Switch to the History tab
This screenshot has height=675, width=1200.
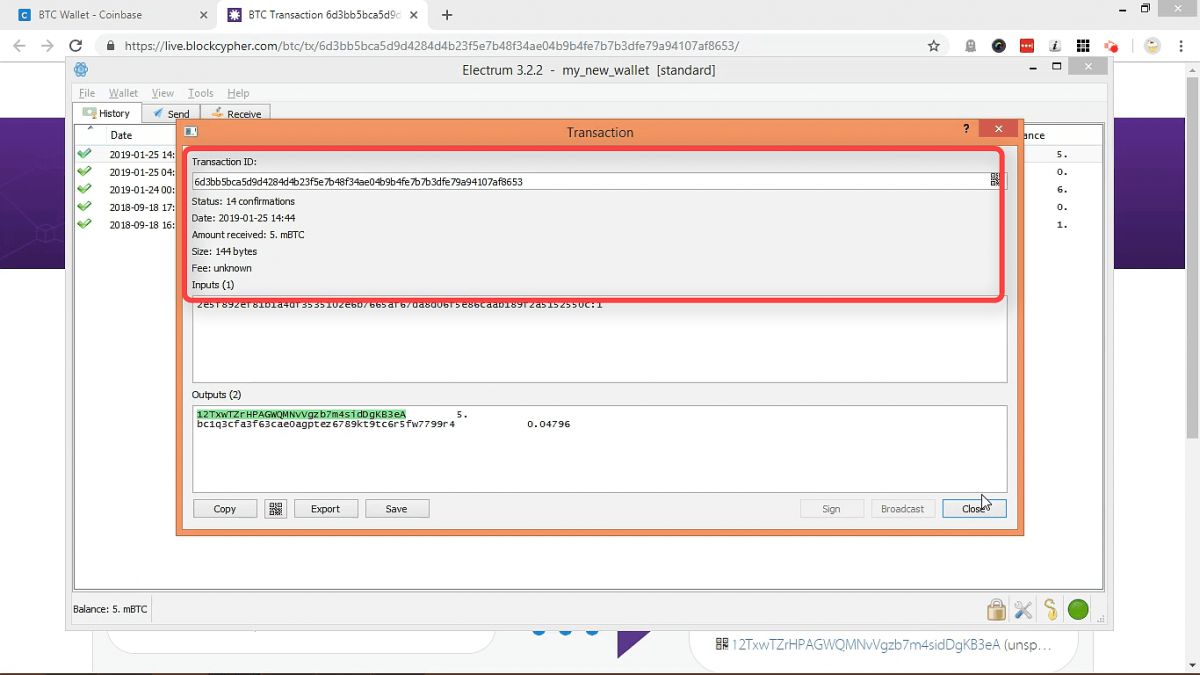[107, 113]
